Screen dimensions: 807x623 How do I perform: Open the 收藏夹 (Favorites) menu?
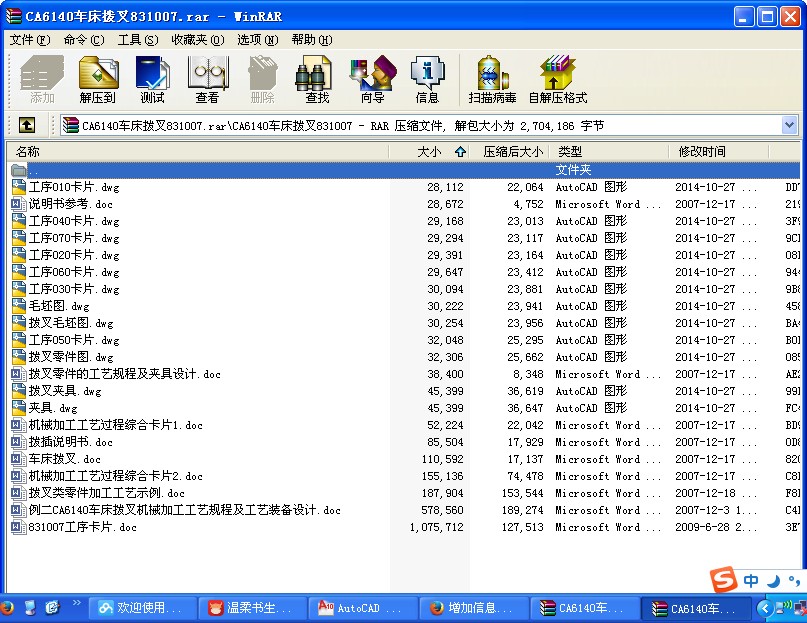(x=195, y=40)
